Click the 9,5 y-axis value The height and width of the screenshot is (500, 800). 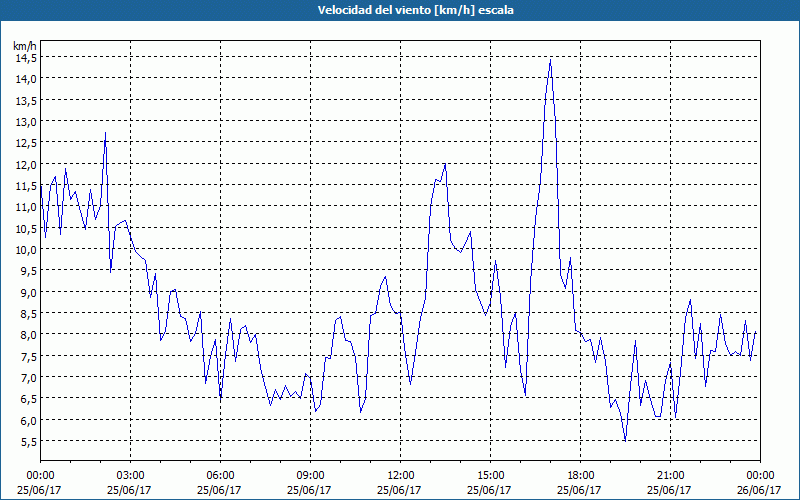click(x=28, y=271)
